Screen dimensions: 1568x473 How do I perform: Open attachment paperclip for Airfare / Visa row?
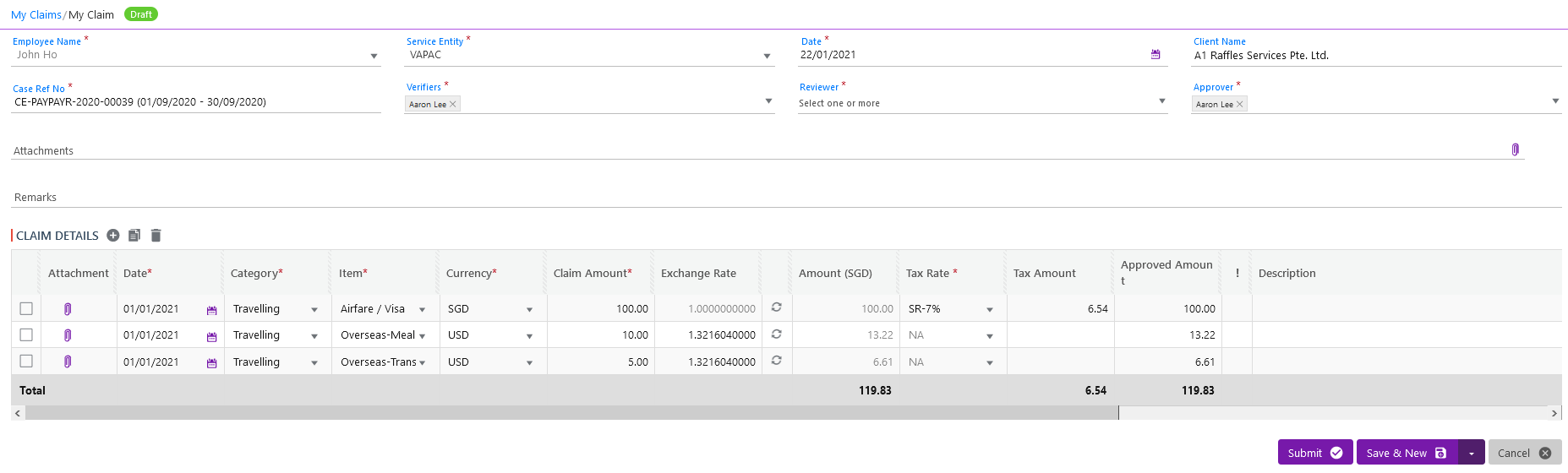pos(68,309)
